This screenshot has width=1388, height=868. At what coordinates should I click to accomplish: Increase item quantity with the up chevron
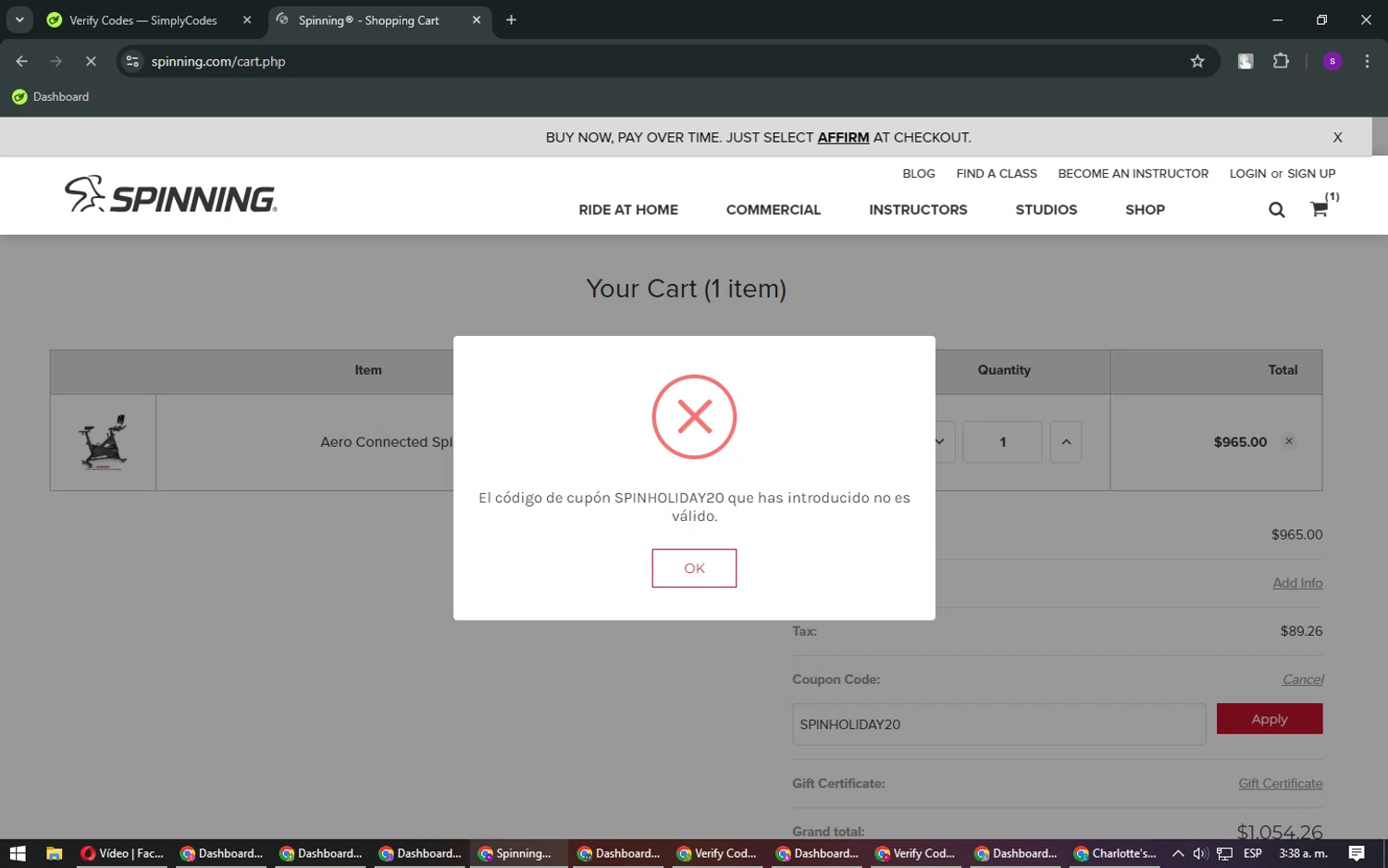pos(1066,442)
